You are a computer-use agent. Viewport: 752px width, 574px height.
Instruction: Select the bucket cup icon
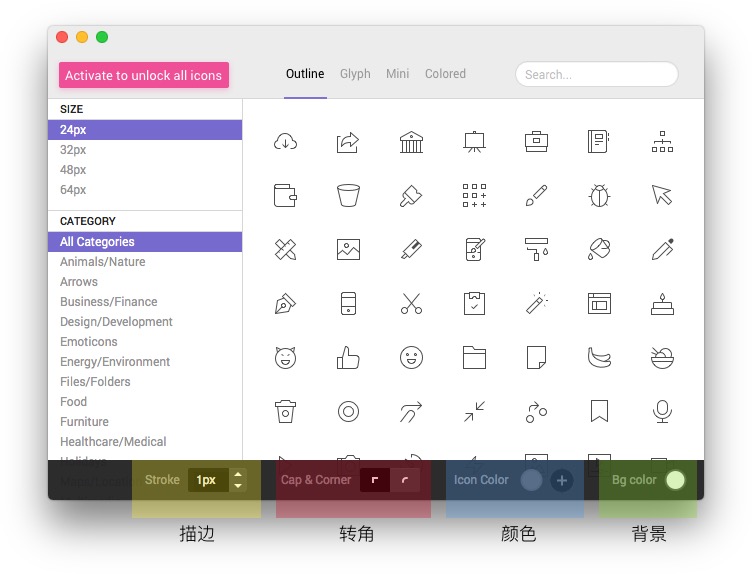348,196
